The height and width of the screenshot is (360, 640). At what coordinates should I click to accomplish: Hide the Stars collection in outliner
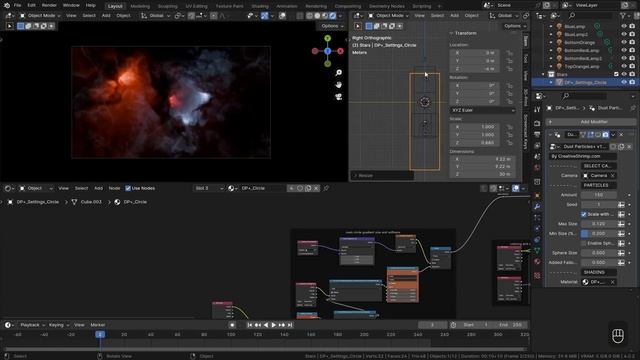pos(624,74)
